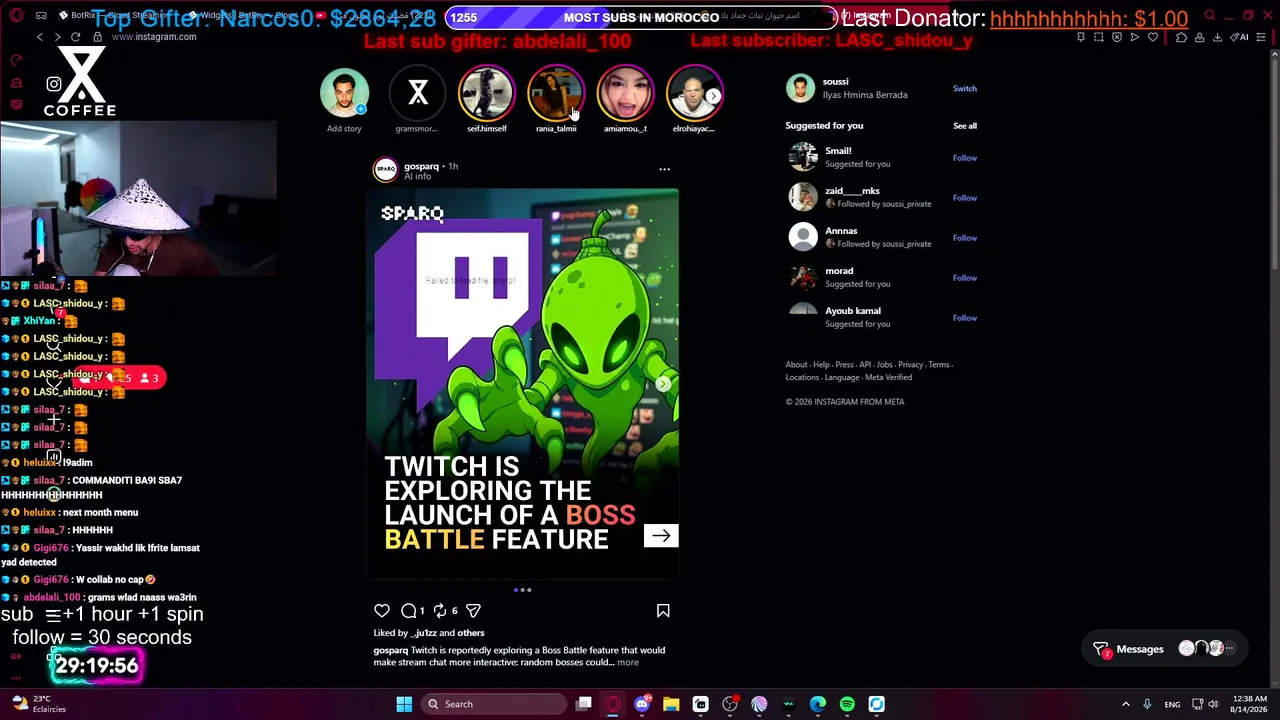
Task: Open the Privacy footer link
Action: click(910, 365)
